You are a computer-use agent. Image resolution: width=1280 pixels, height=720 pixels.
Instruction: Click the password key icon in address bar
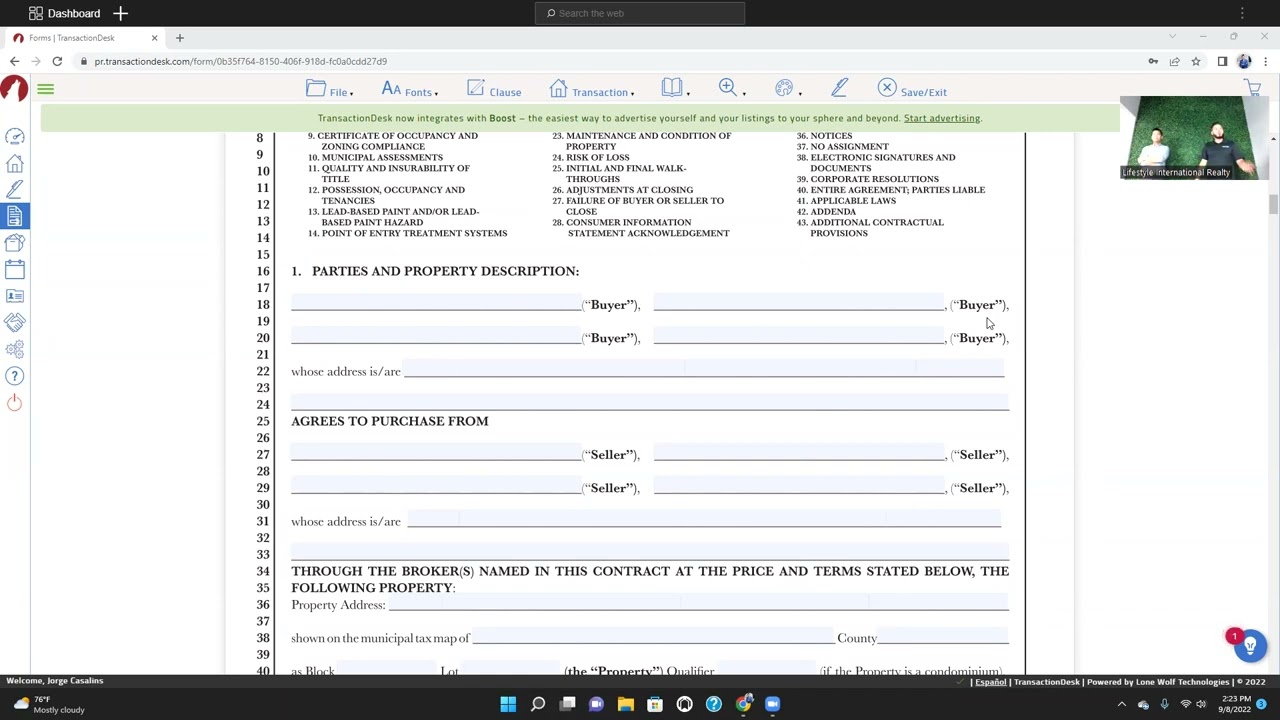(1153, 61)
